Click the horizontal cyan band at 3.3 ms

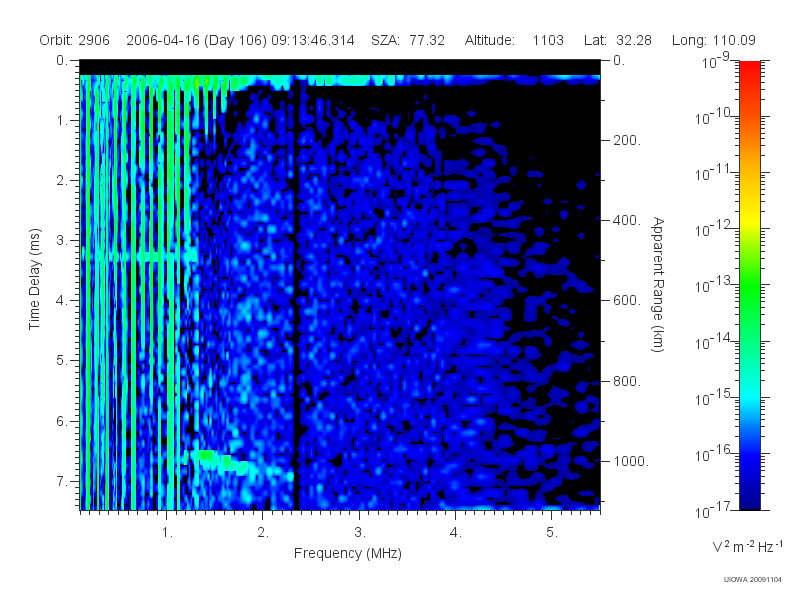click(x=139, y=255)
